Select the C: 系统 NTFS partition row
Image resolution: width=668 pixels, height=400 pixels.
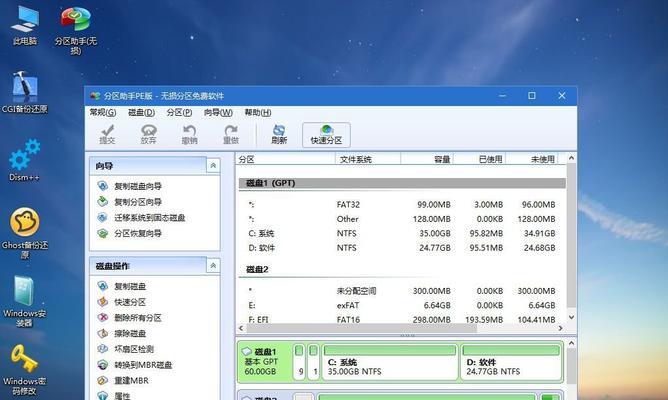(x=400, y=233)
